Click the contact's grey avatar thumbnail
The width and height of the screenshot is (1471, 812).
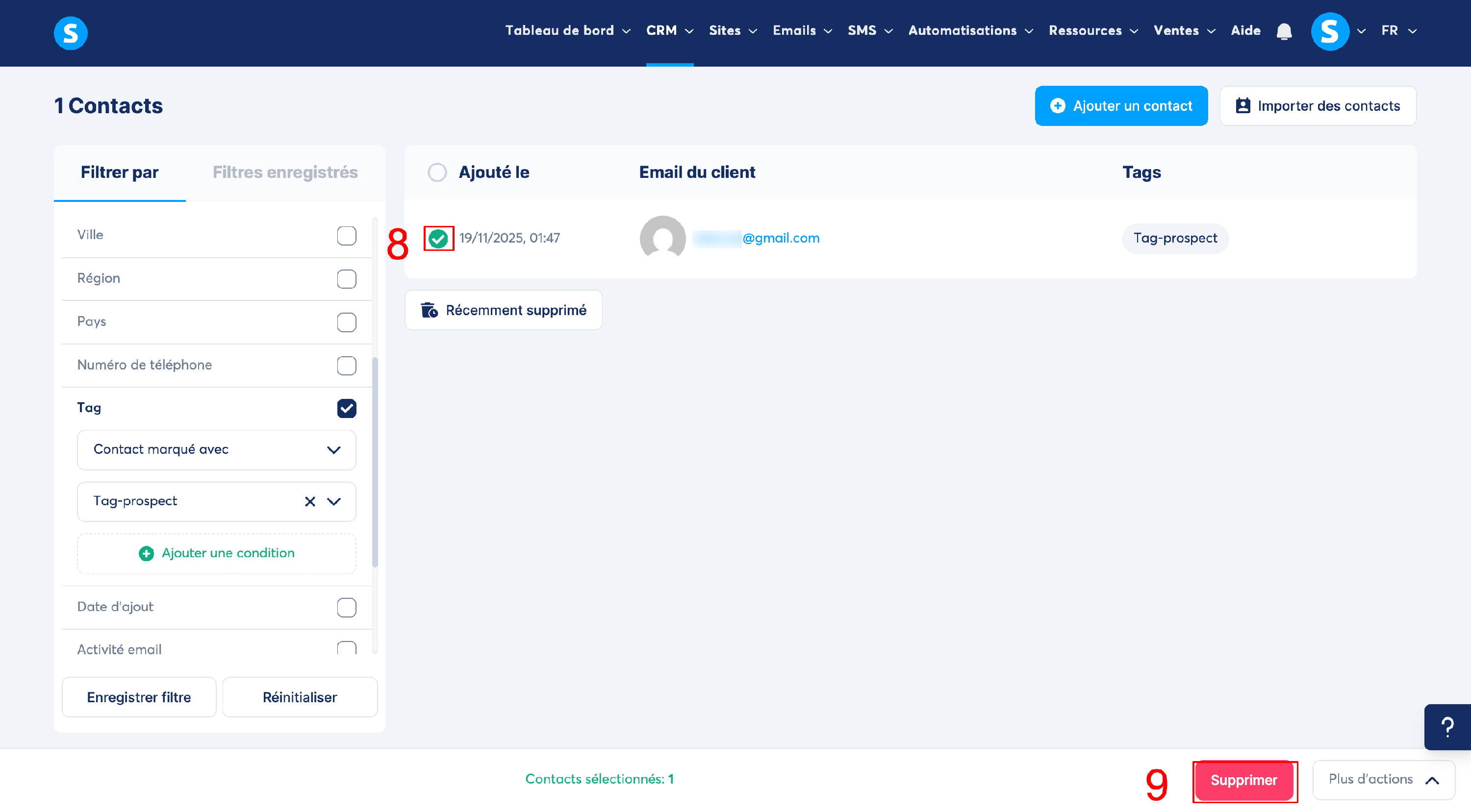pyautogui.click(x=662, y=238)
